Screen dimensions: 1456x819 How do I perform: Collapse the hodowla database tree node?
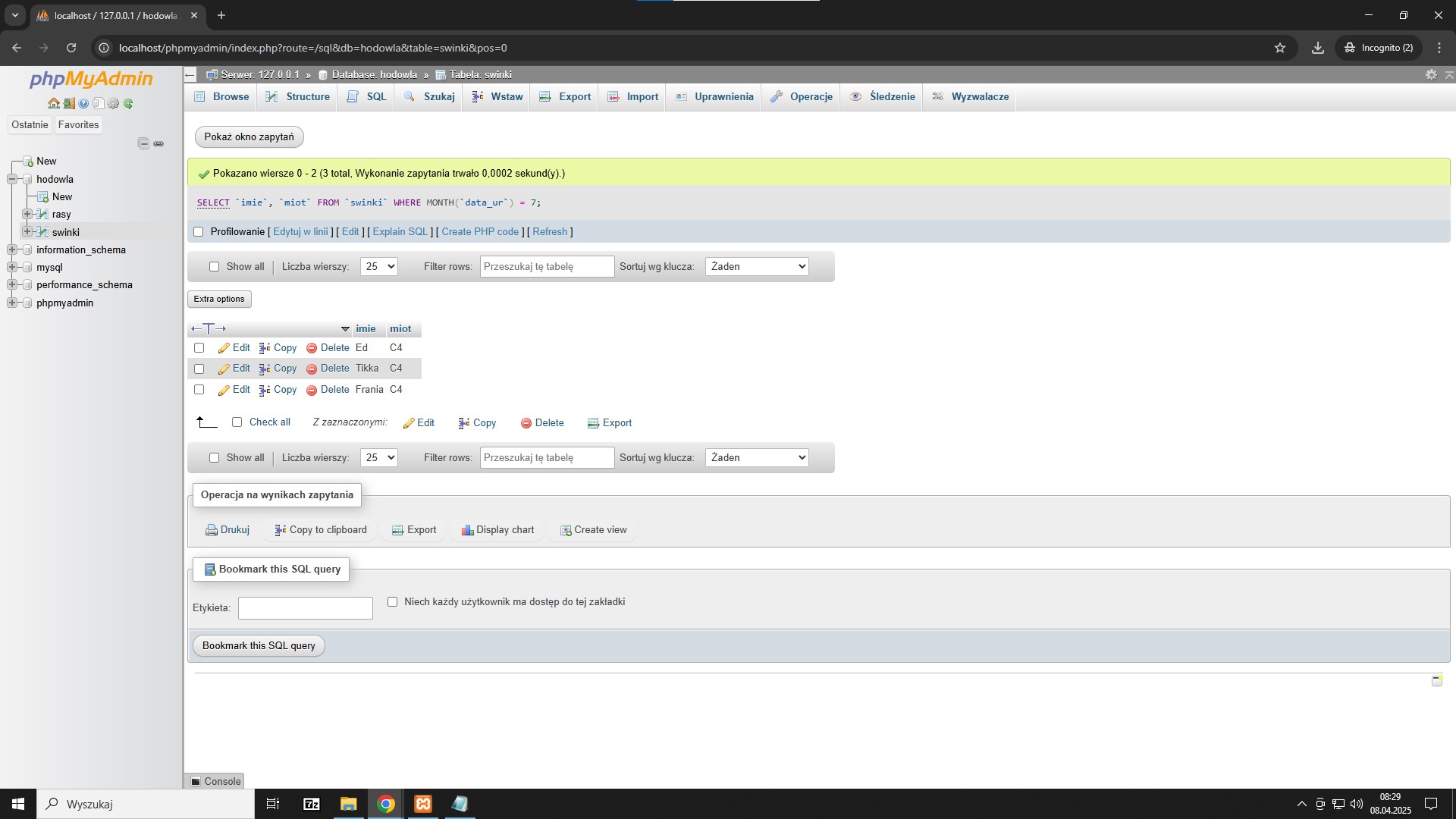point(11,180)
